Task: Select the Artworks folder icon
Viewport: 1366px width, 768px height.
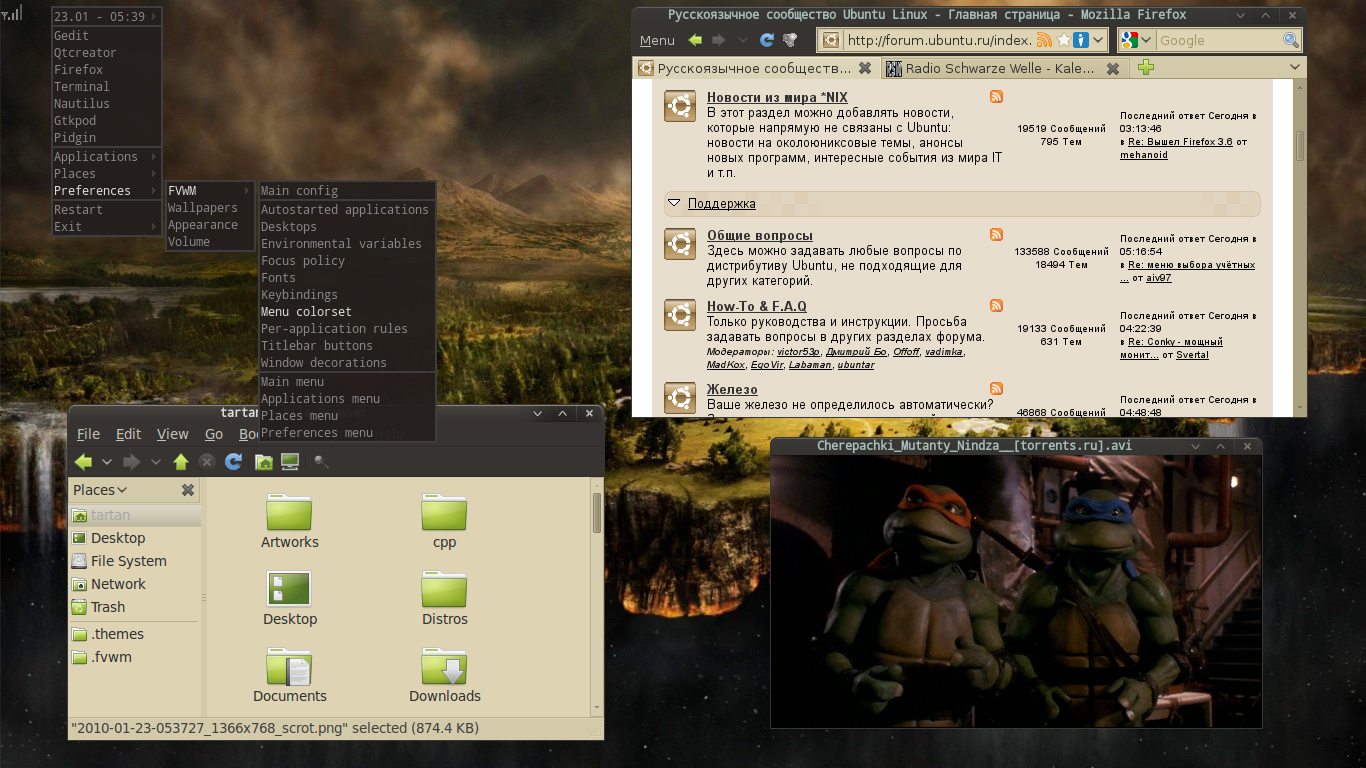Action: [x=289, y=512]
